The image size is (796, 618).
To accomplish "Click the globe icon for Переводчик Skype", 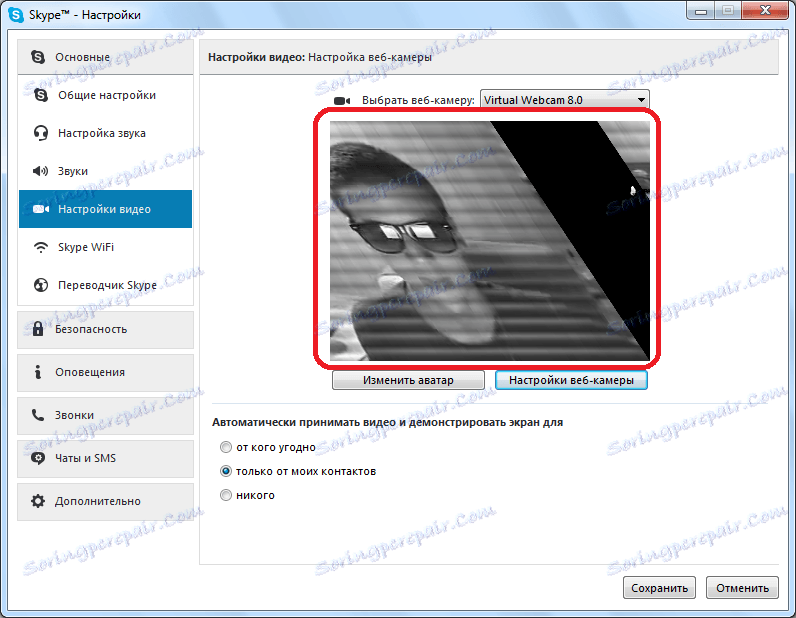I will tap(41, 285).
